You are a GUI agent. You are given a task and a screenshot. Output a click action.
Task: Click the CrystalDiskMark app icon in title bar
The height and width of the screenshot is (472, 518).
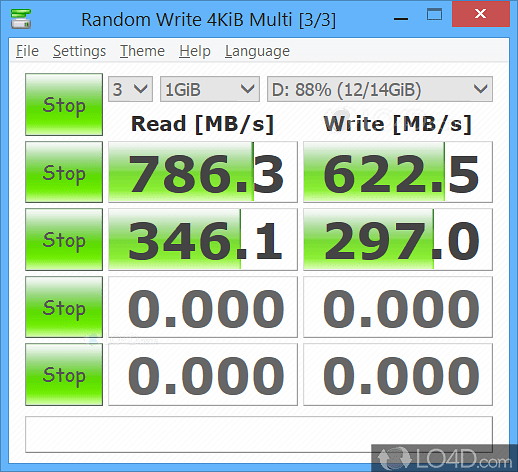[21, 19]
